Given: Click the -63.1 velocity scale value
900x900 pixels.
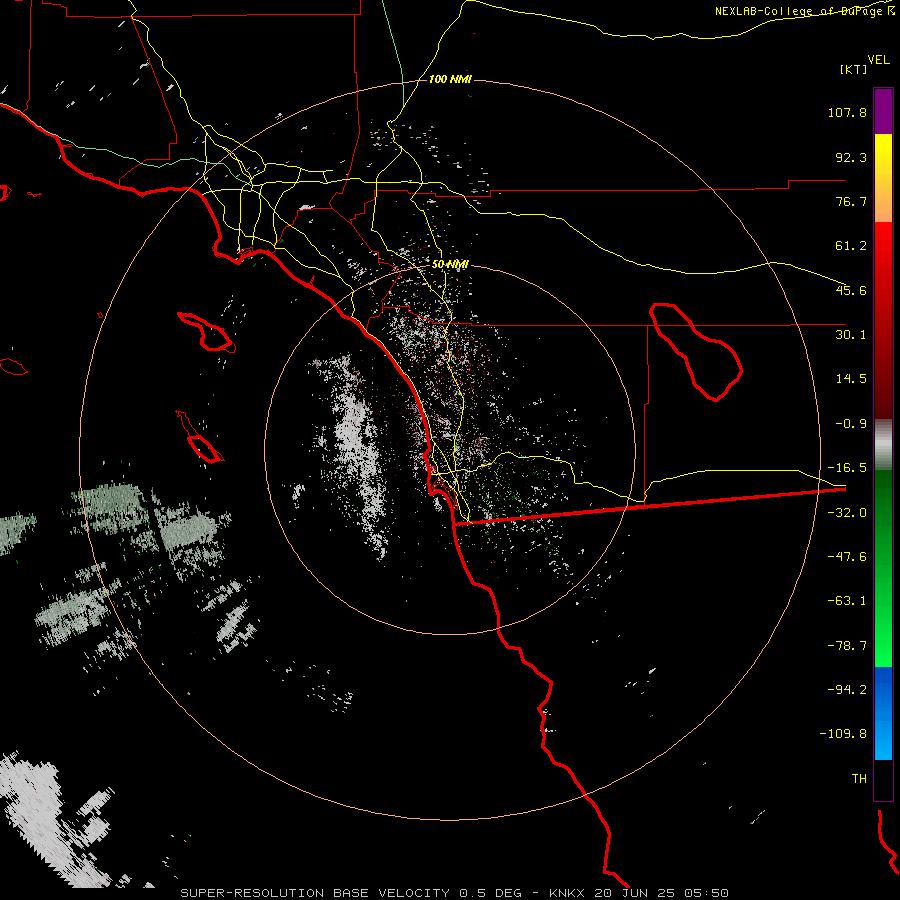Looking at the screenshot, I should click(847, 601).
